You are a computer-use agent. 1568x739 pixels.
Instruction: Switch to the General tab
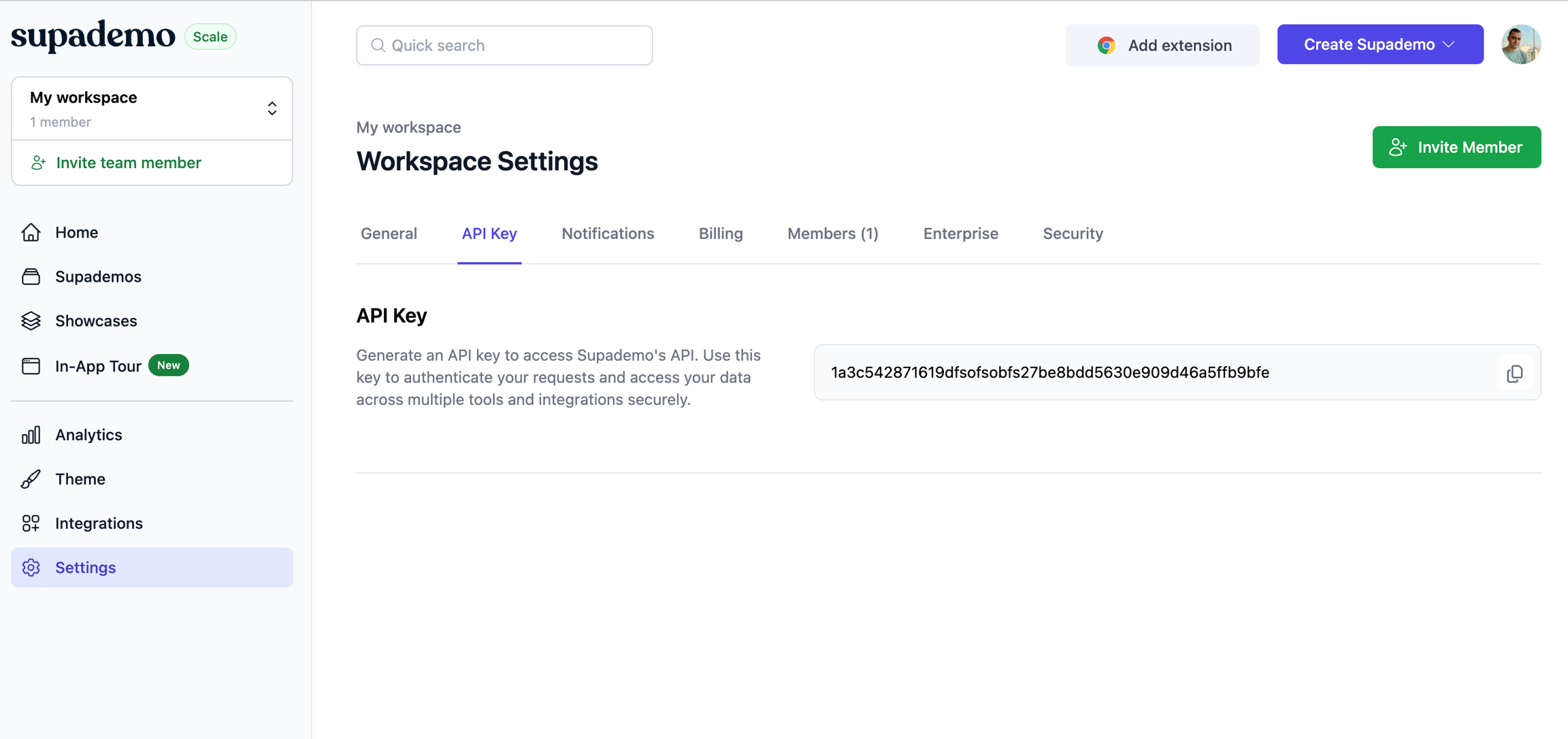pos(389,234)
